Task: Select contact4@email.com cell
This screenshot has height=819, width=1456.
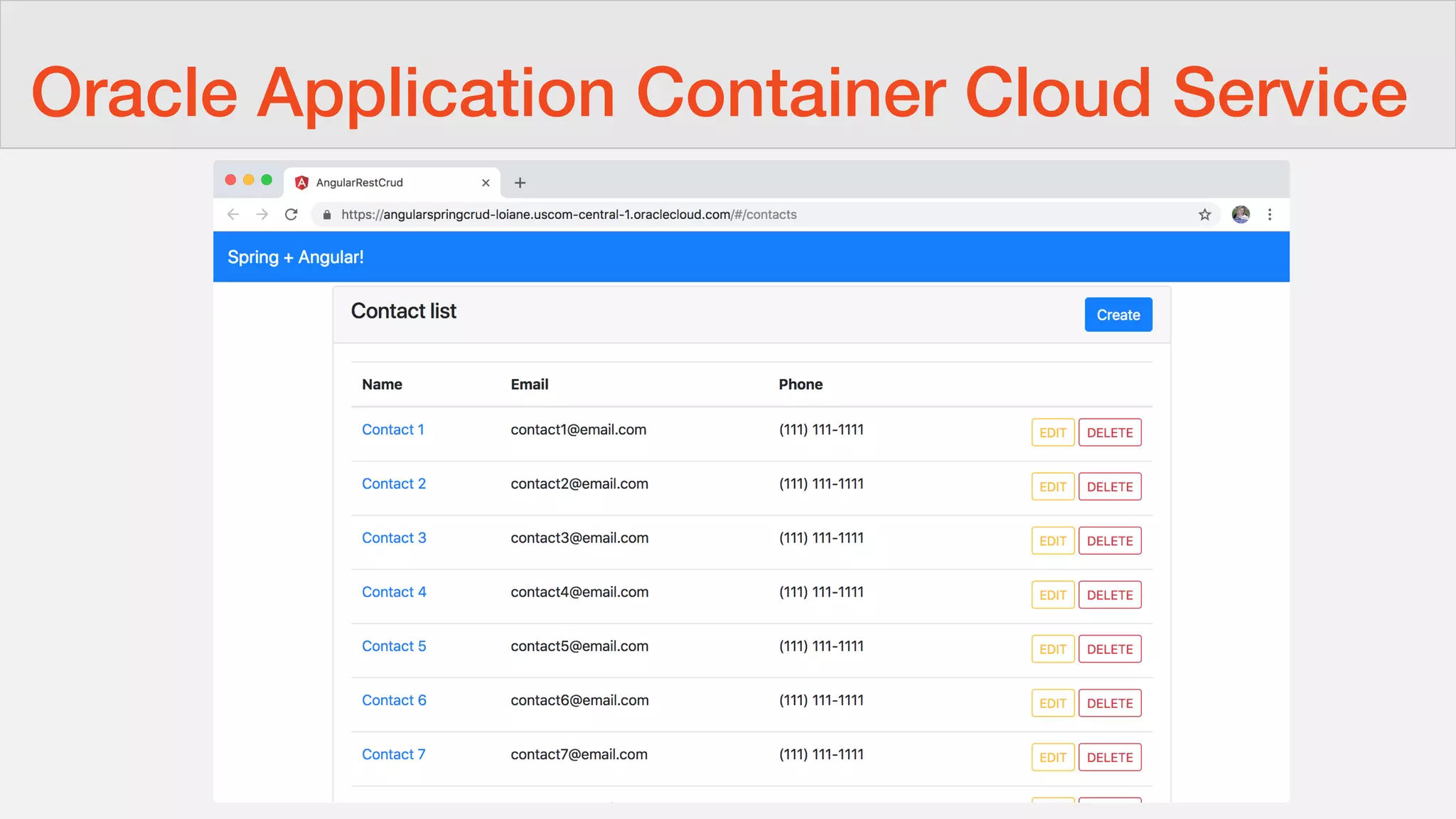Action: 579,591
